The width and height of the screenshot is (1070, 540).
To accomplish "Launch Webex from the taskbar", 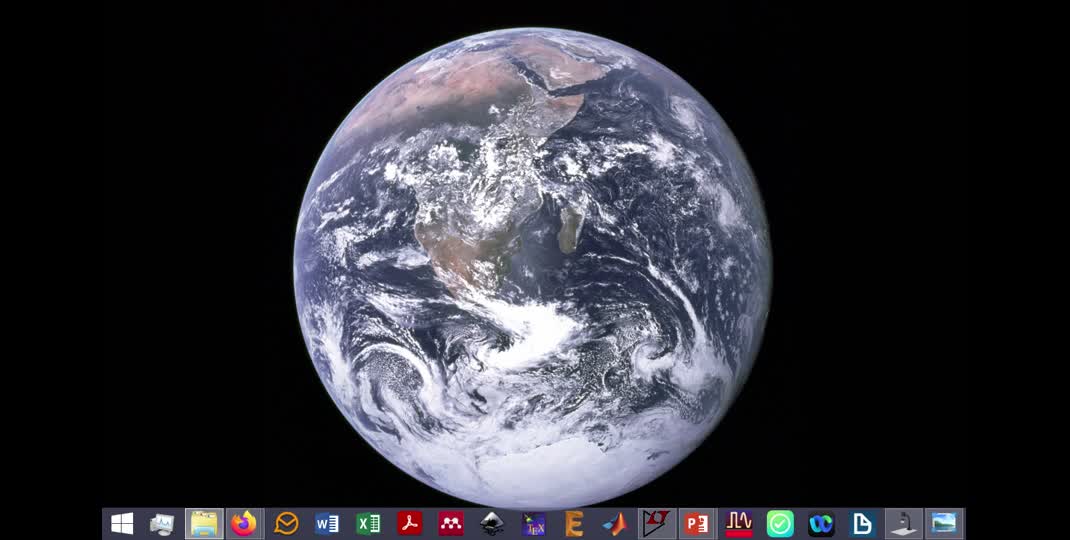I will (x=821, y=524).
